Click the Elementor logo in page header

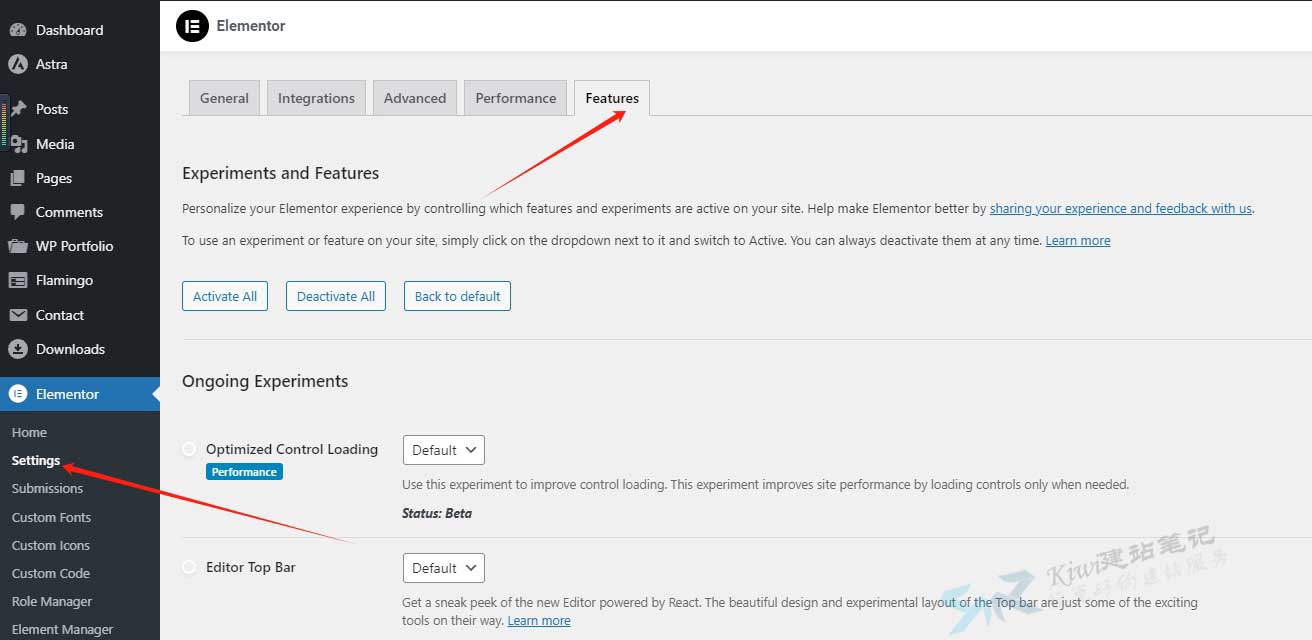click(x=192, y=26)
